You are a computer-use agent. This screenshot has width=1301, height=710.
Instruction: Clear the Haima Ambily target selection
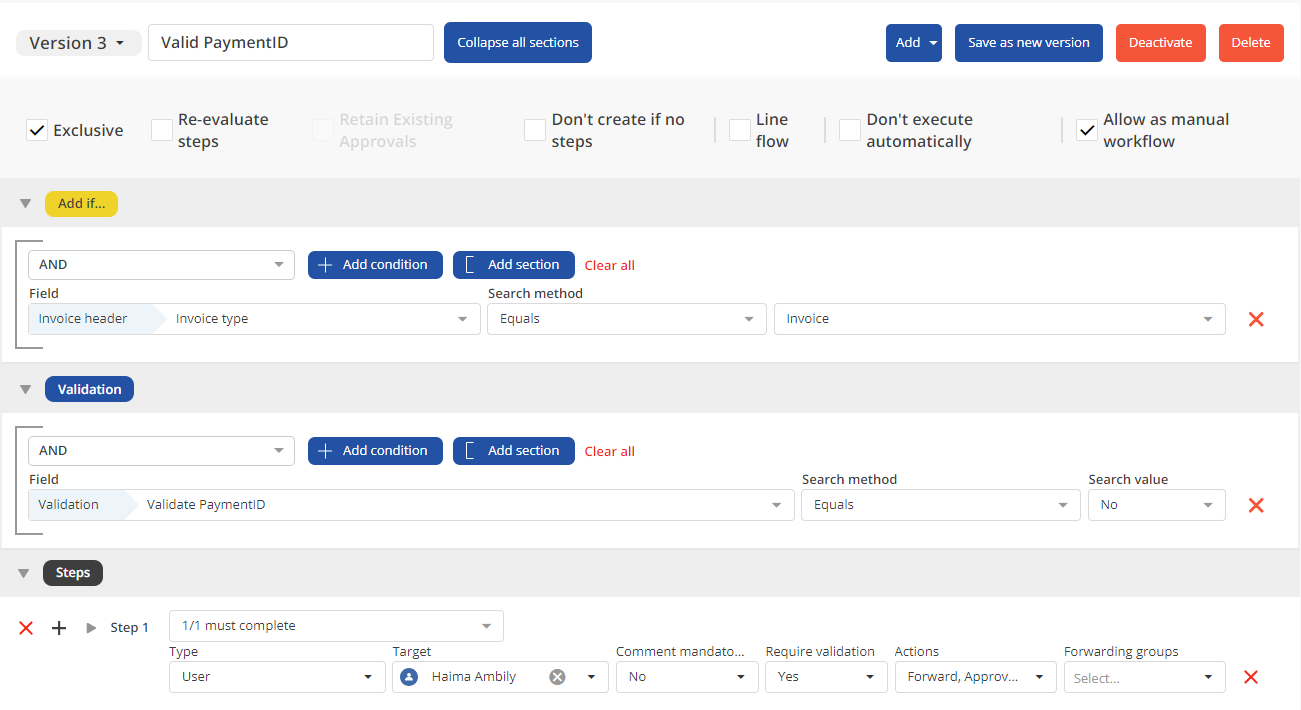(558, 677)
